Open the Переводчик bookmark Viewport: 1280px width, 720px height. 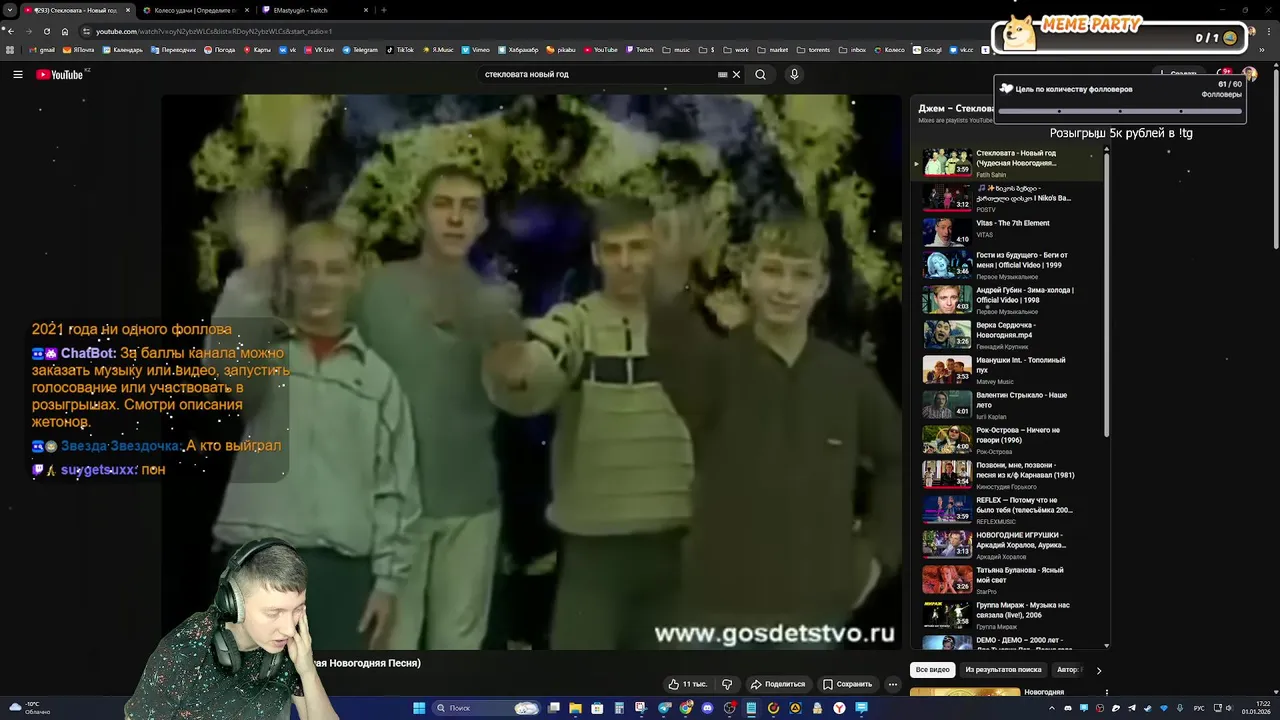click(173, 50)
